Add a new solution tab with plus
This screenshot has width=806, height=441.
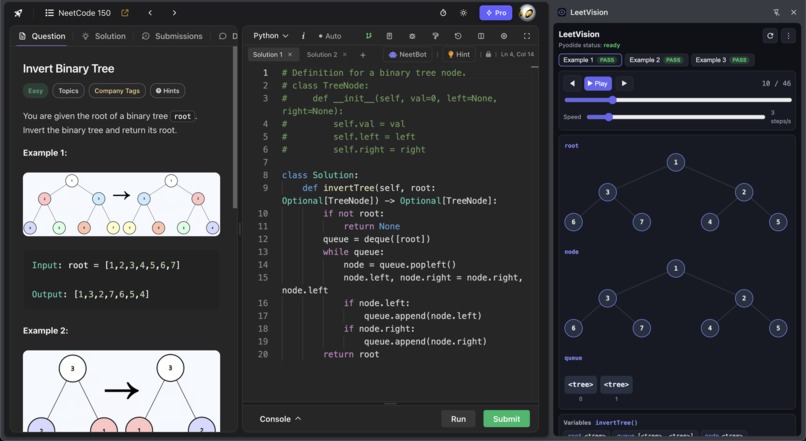pyautogui.click(x=363, y=54)
